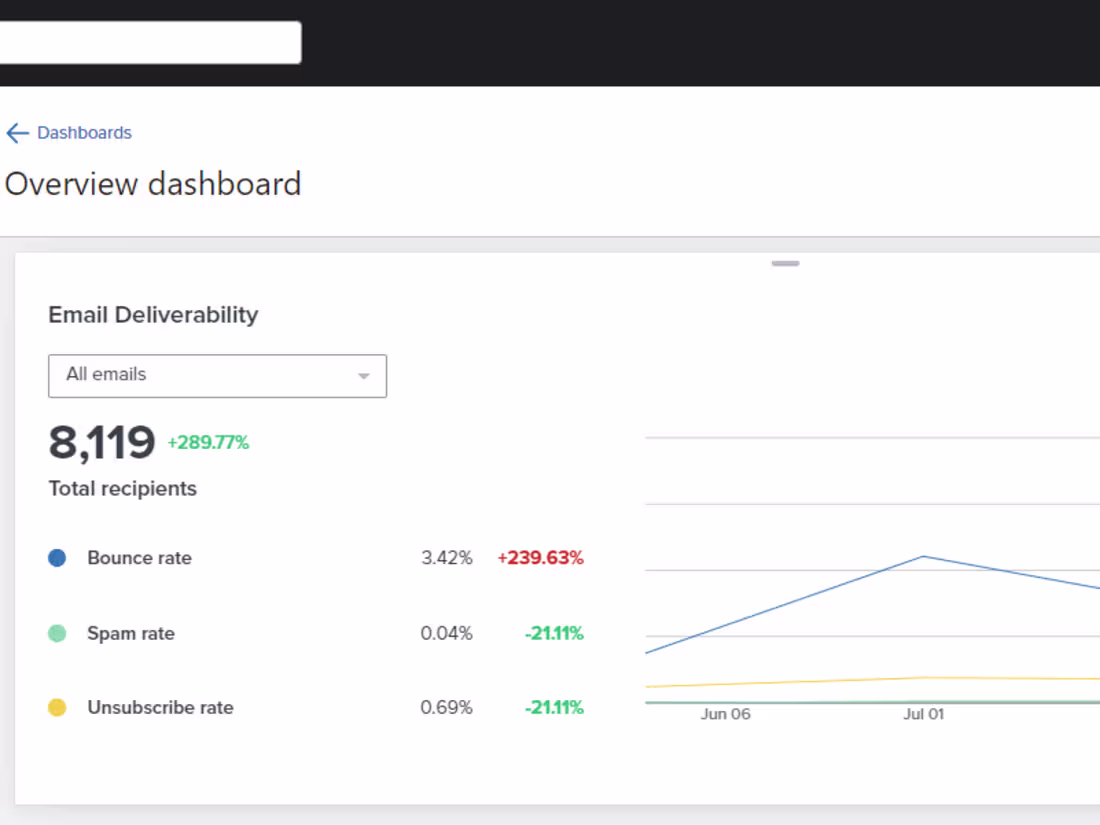Select the Spam rate label
Screen dimensions: 1100x825
tap(131, 633)
